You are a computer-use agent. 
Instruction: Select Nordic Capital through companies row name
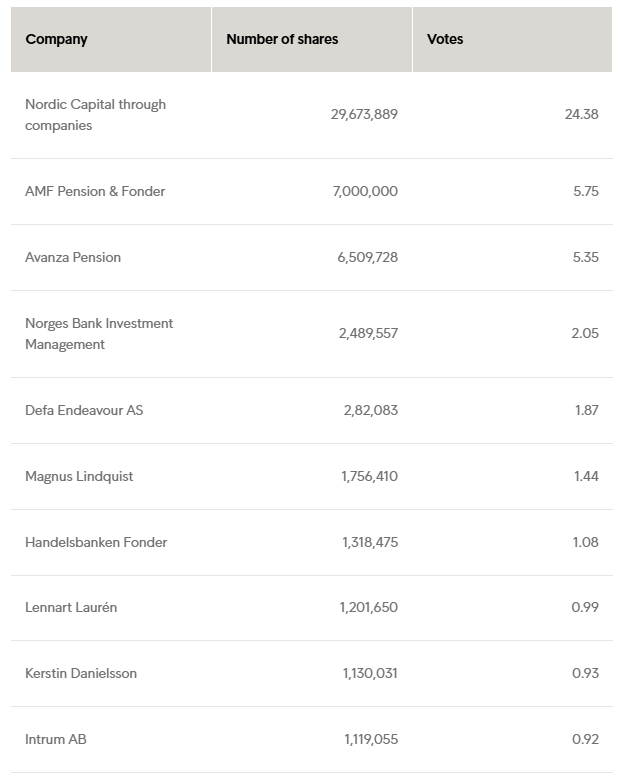[x=95, y=115]
